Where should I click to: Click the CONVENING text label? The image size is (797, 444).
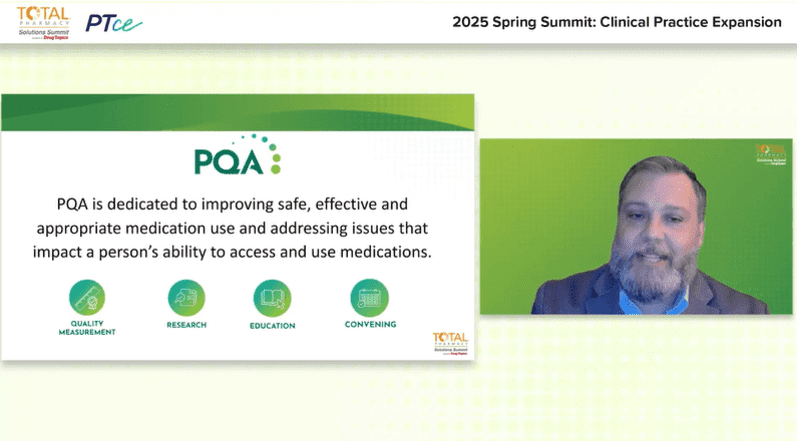click(370, 324)
